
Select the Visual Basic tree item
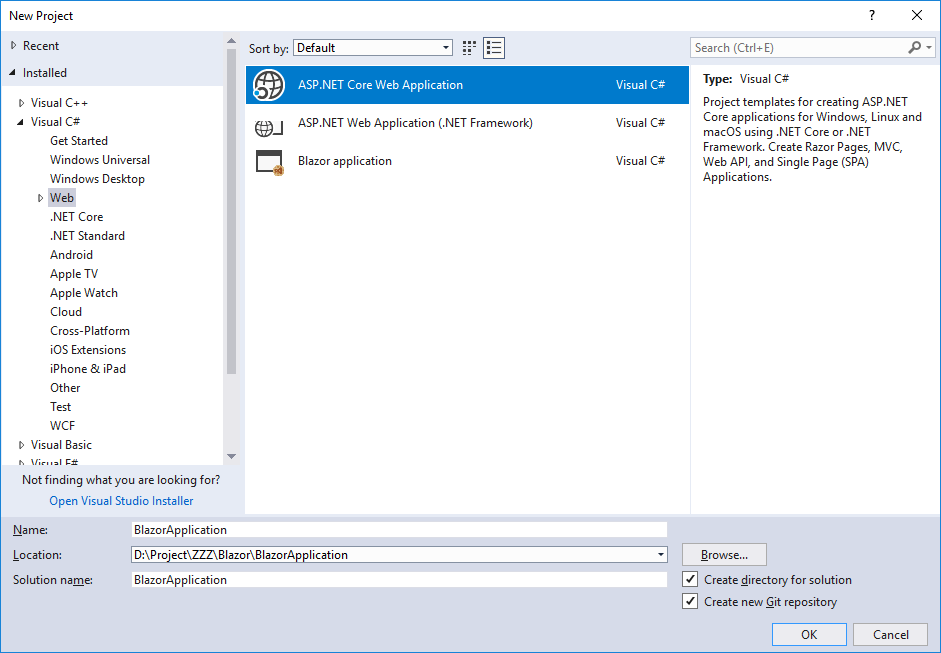click(61, 445)
